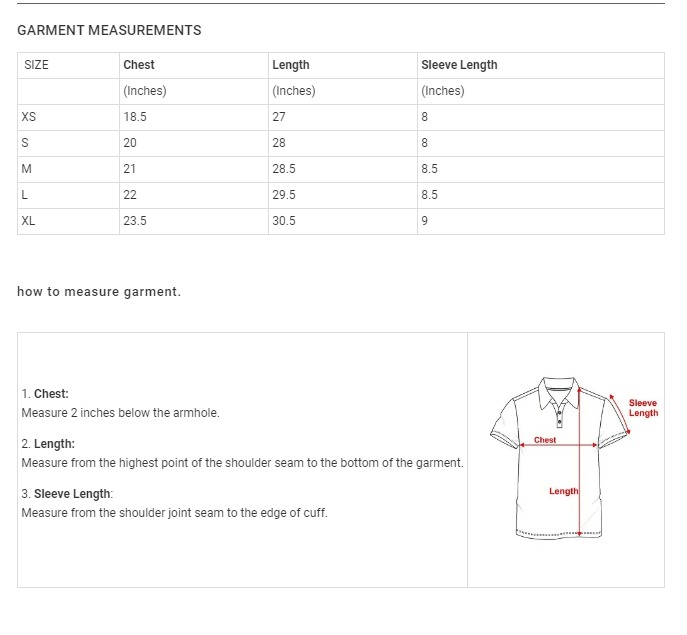Click the "3. Sleeve Length:" instruction heading

pyautogui.click(x=67, y=494)
